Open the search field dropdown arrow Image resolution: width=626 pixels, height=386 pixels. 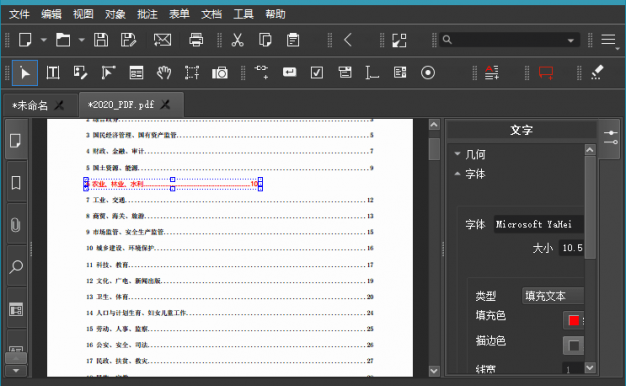coord(571,40)
